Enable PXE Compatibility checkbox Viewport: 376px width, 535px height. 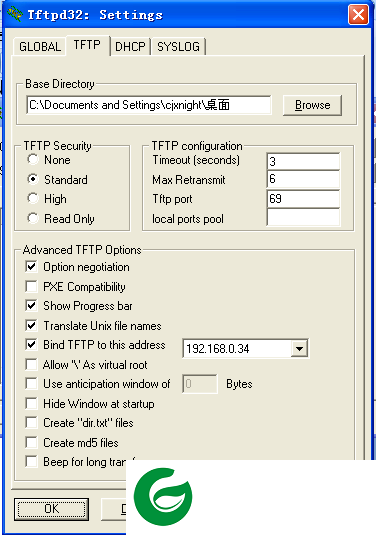[x=31, y=286]
